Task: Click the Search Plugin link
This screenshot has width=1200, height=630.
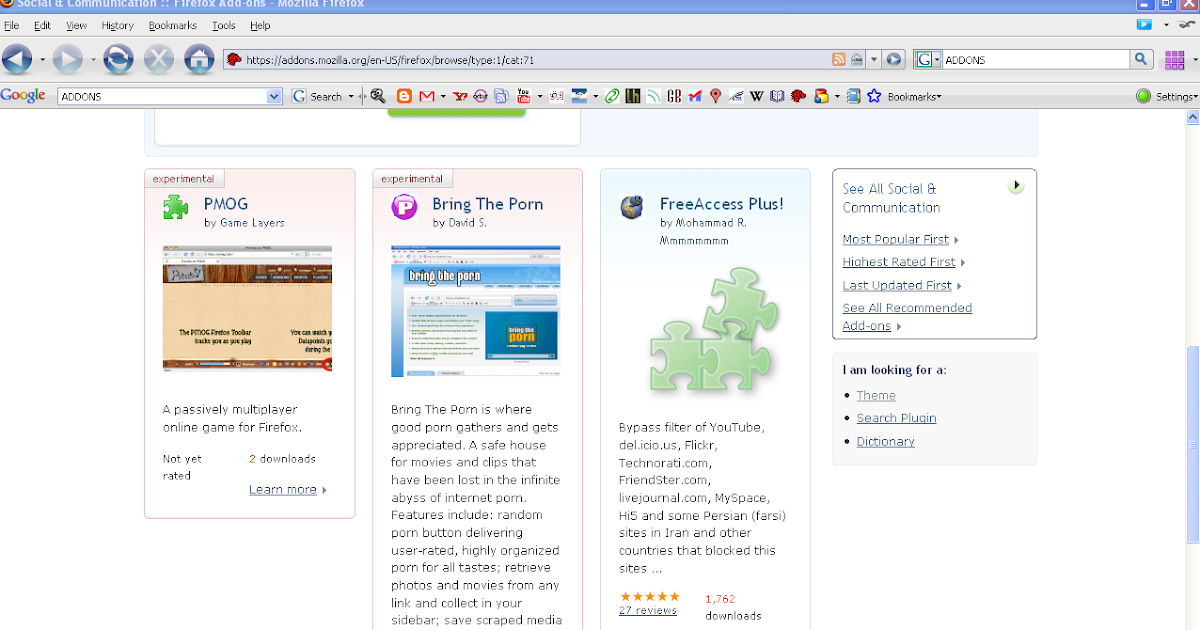Action: [896, 418]
